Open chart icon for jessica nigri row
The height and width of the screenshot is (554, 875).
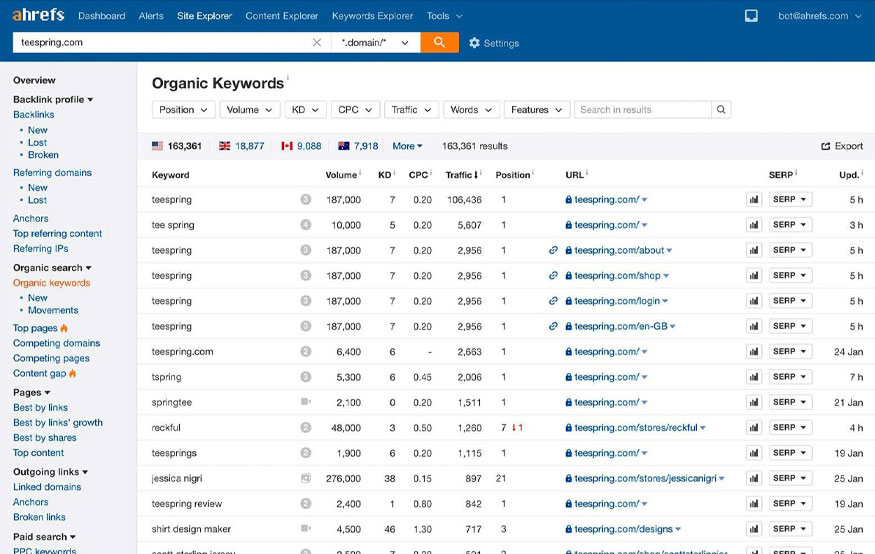tap(754, 478)
